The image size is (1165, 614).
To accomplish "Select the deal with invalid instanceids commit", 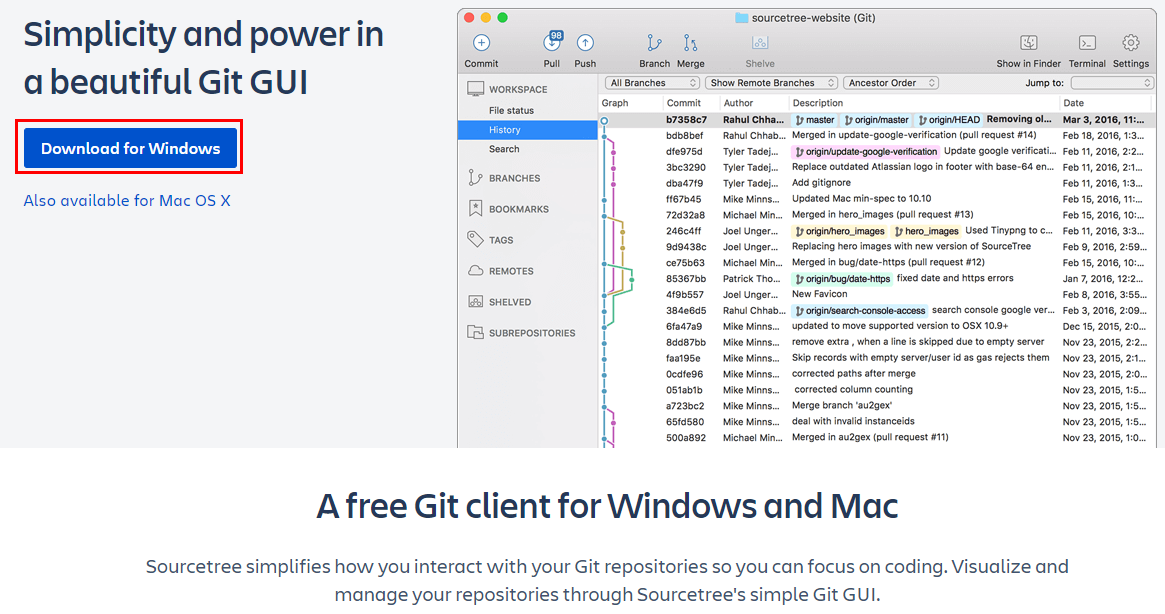I will click(877, 421).
